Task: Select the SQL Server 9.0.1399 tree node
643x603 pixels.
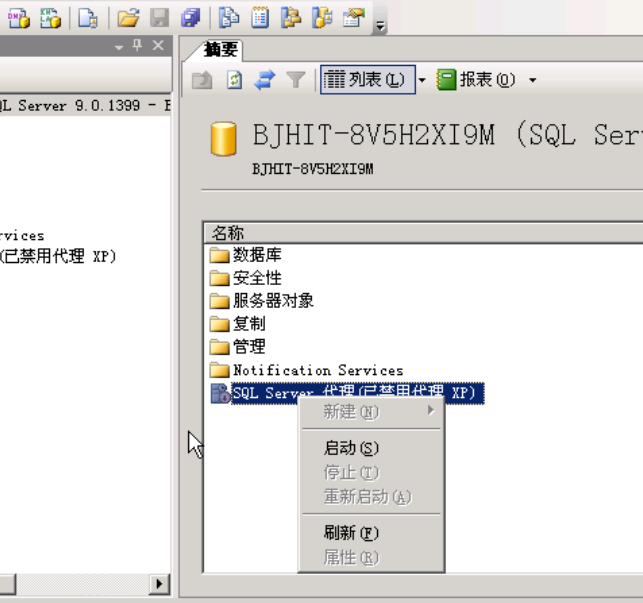Action: [x=85, y=105]
